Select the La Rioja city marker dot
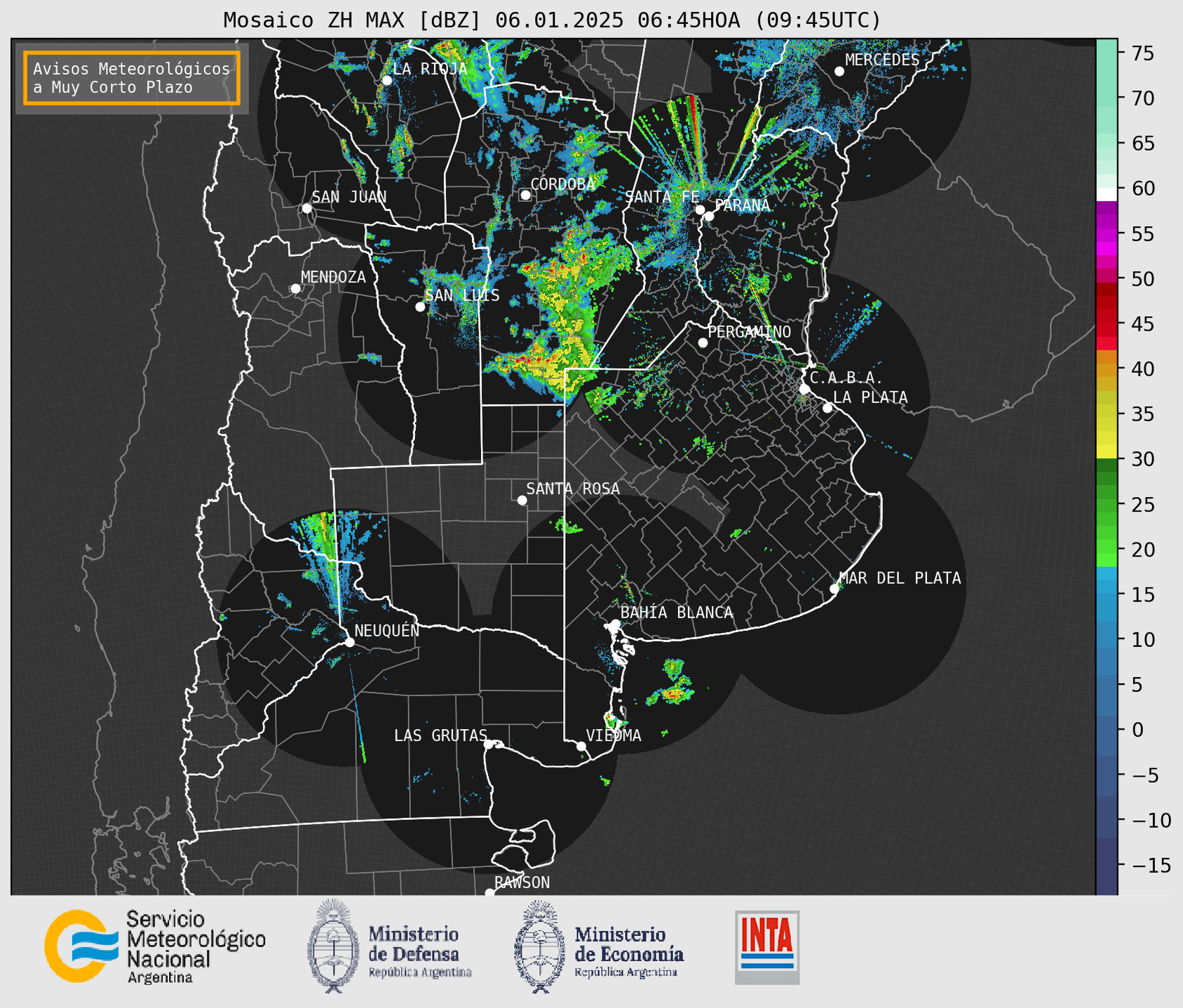The height and width of the screenshot is (1008, 1183). point(386,81)
